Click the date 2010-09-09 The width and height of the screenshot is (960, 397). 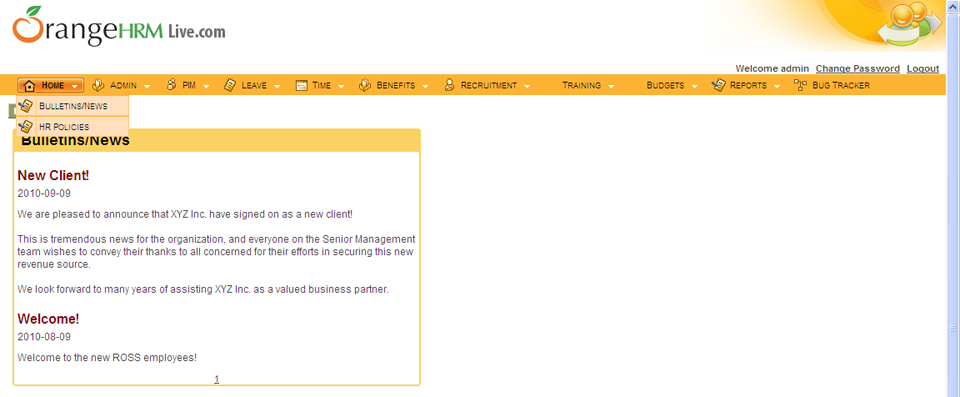[44, 193]
